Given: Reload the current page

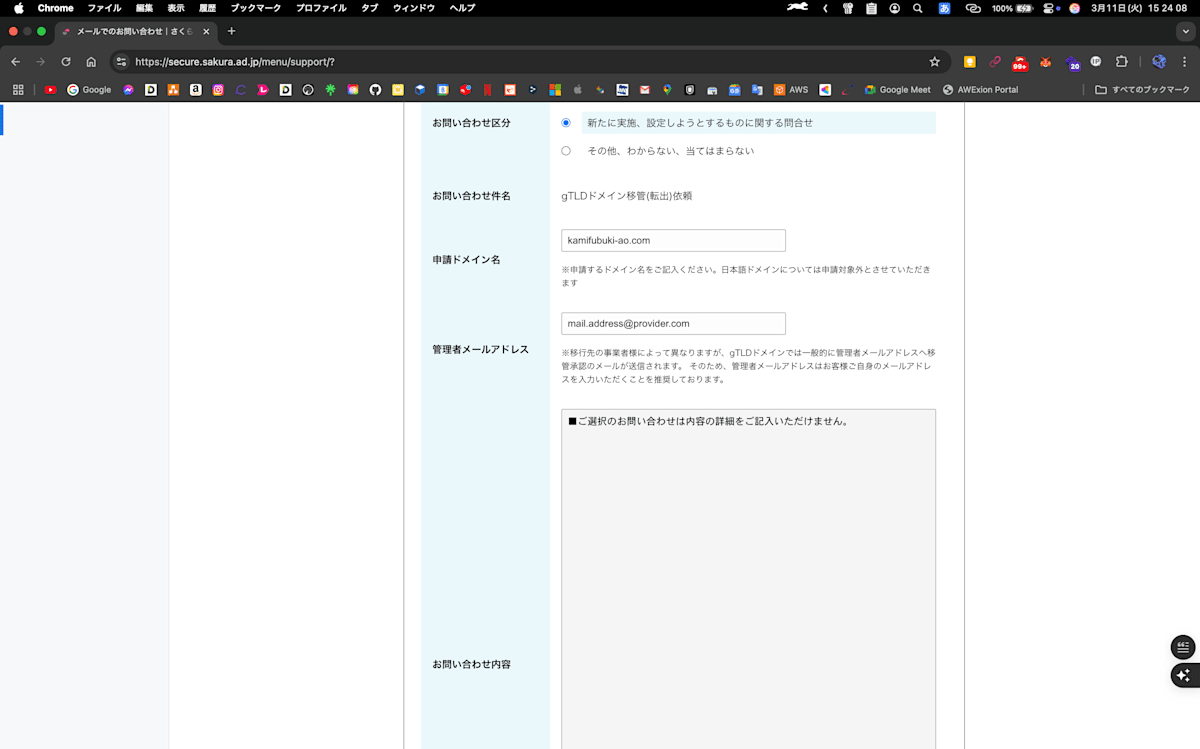Looking at the screenshot, I should click(x=66, y=62).
